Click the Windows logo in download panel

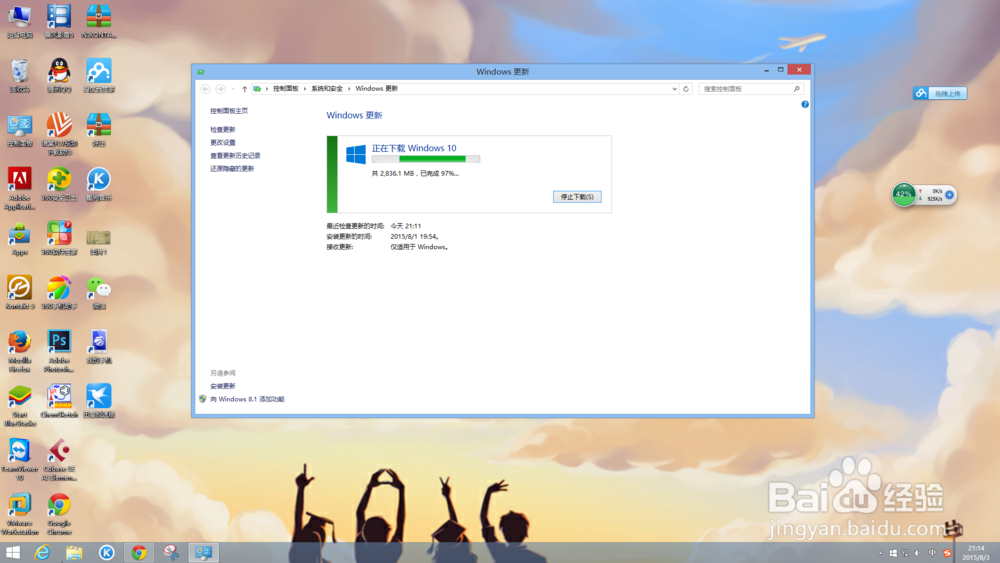click(356, 154)
